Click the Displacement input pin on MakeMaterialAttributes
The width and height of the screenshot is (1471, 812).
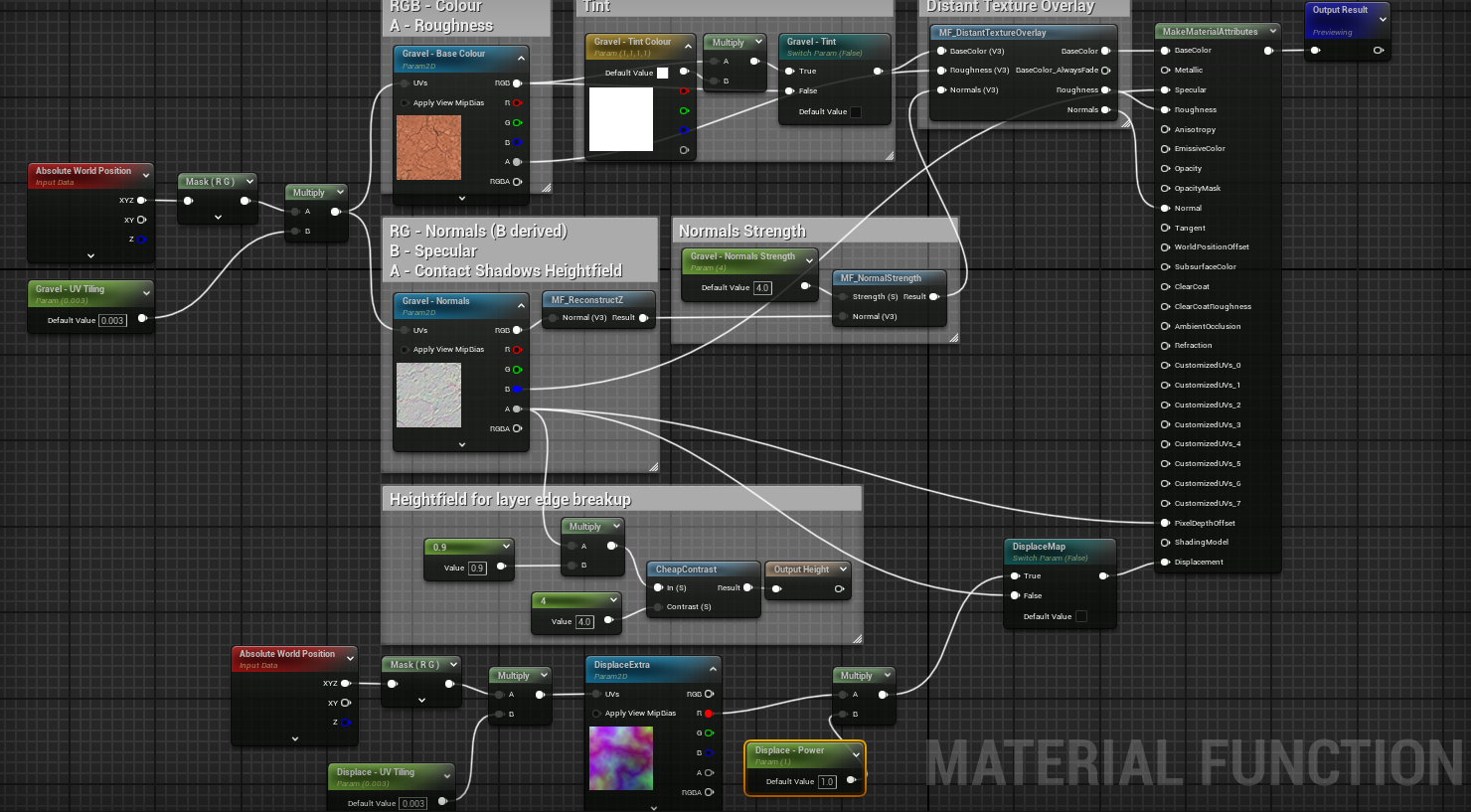coord(1165,563)
